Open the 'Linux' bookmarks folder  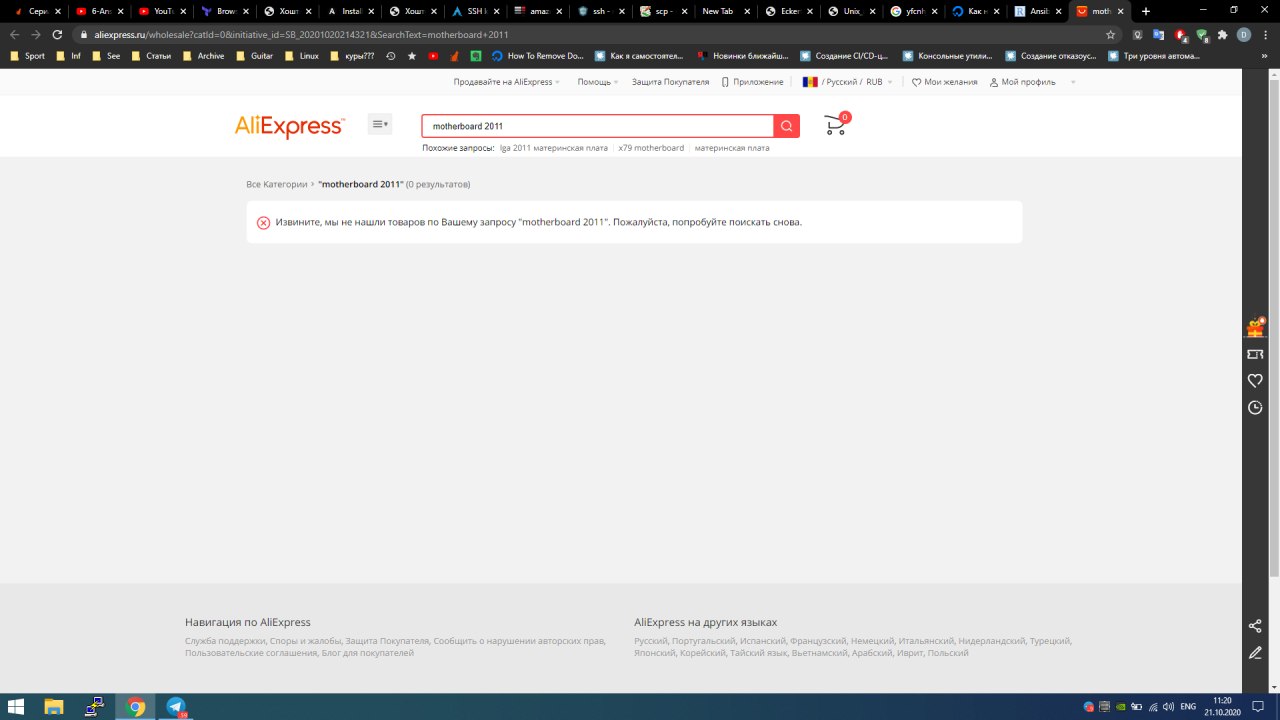(301, 56)
